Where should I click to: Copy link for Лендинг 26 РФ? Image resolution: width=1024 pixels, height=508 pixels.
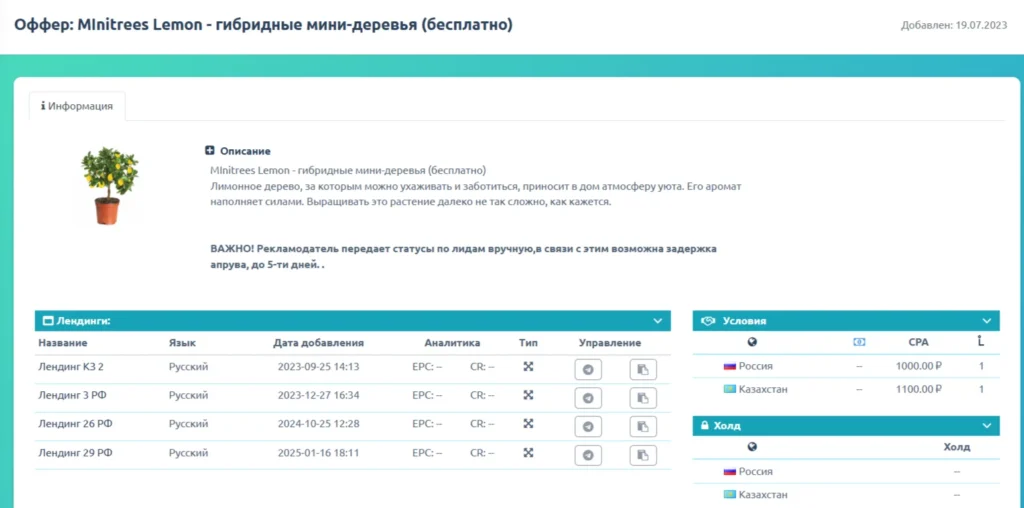pyautogui.click(x=643, y=426)
